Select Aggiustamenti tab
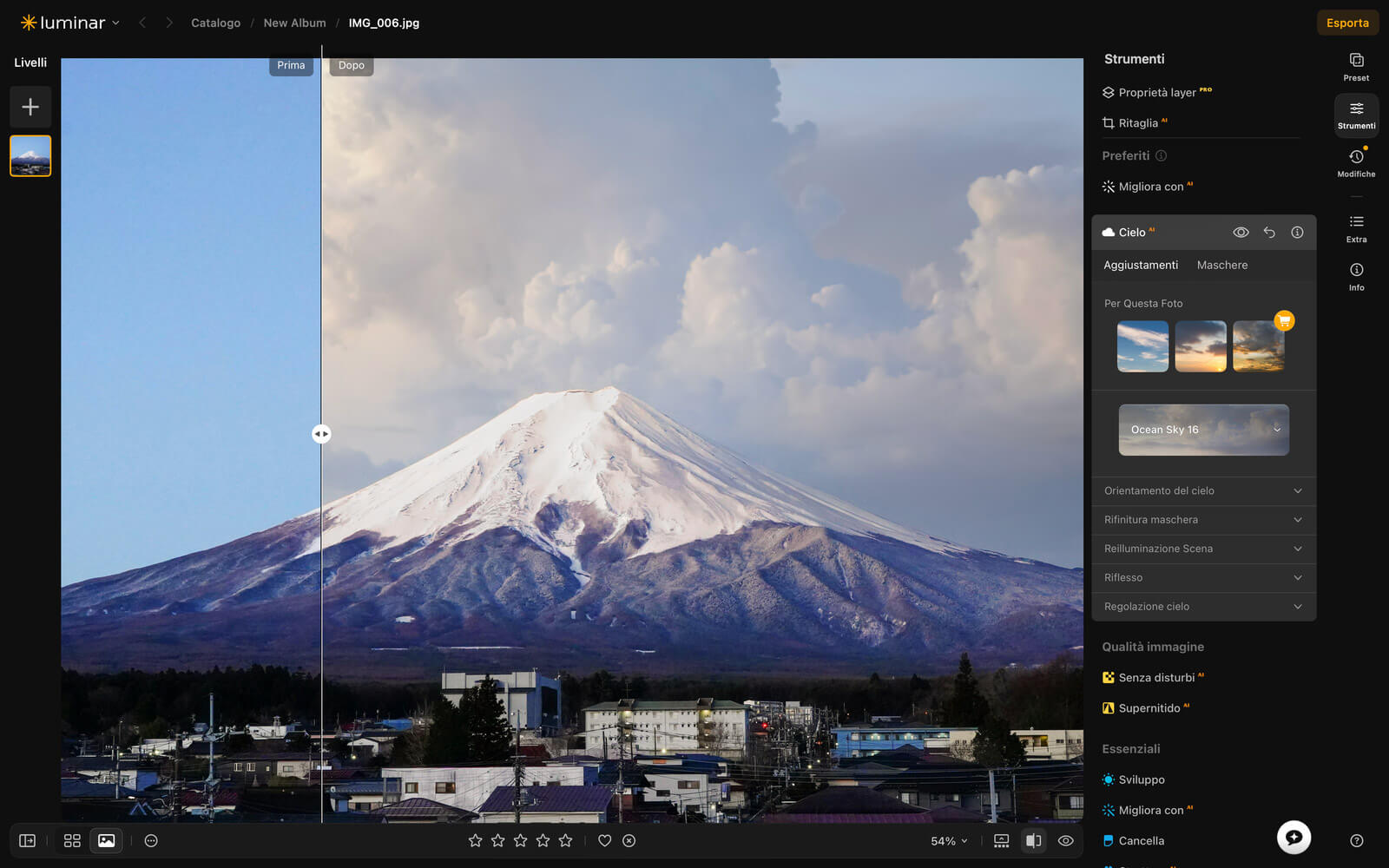The image size is (1389, 868). click(1141, 266)
